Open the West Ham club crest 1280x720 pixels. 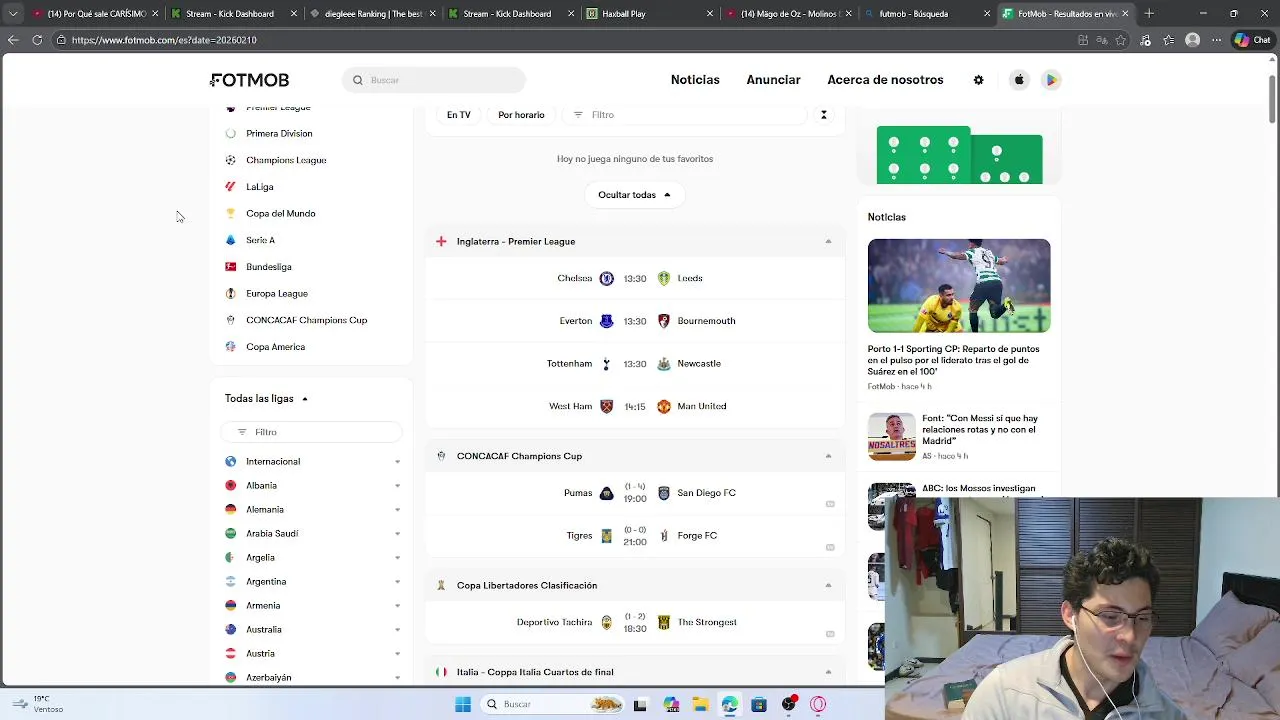[606, 407]
